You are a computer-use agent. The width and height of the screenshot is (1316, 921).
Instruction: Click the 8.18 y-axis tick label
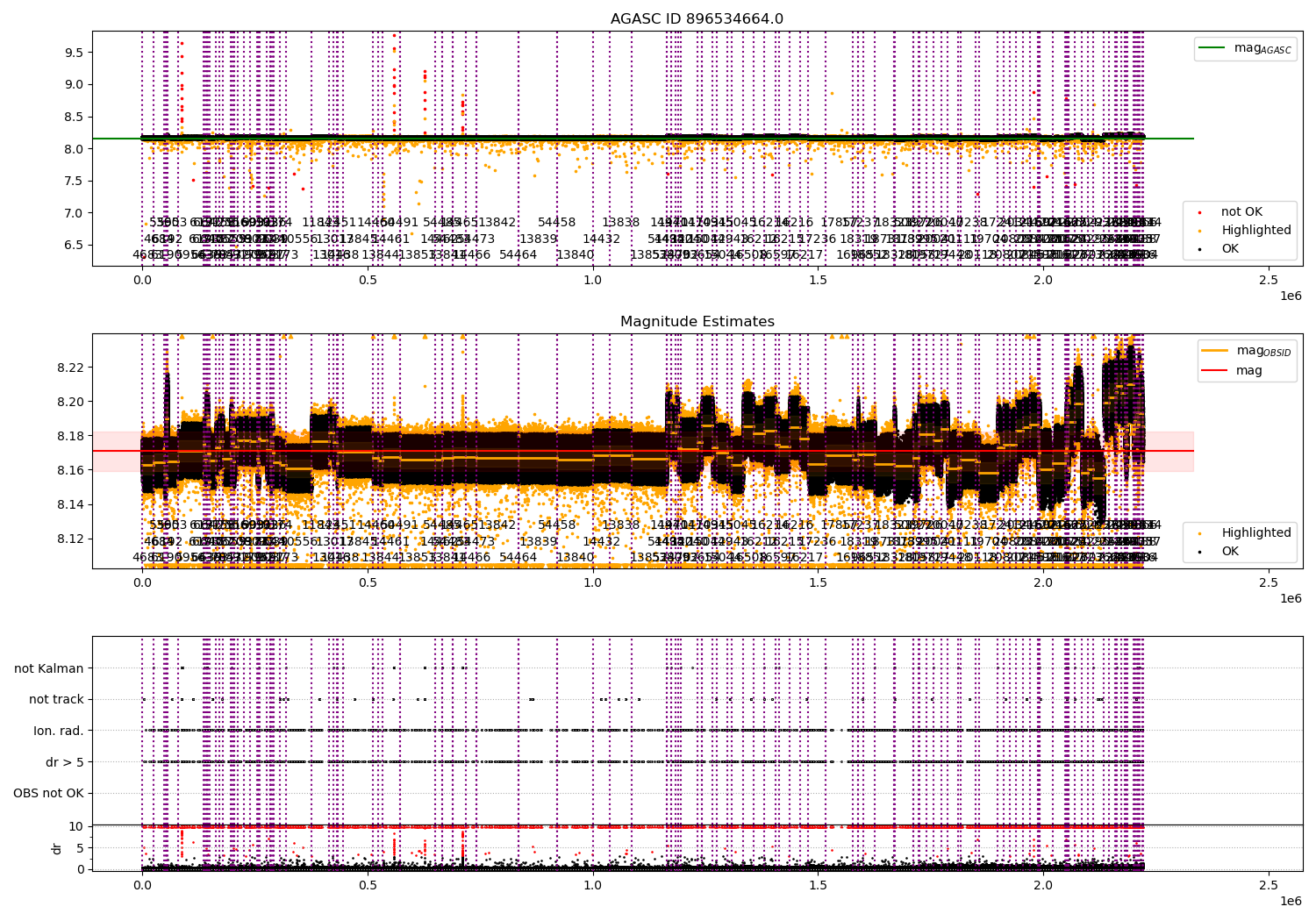(x=70, y=435)
